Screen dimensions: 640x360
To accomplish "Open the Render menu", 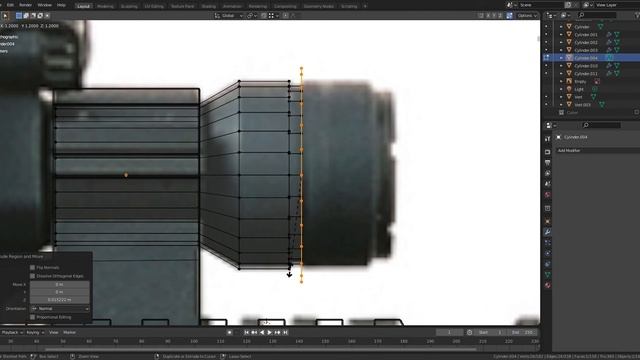I will (26, 5).
